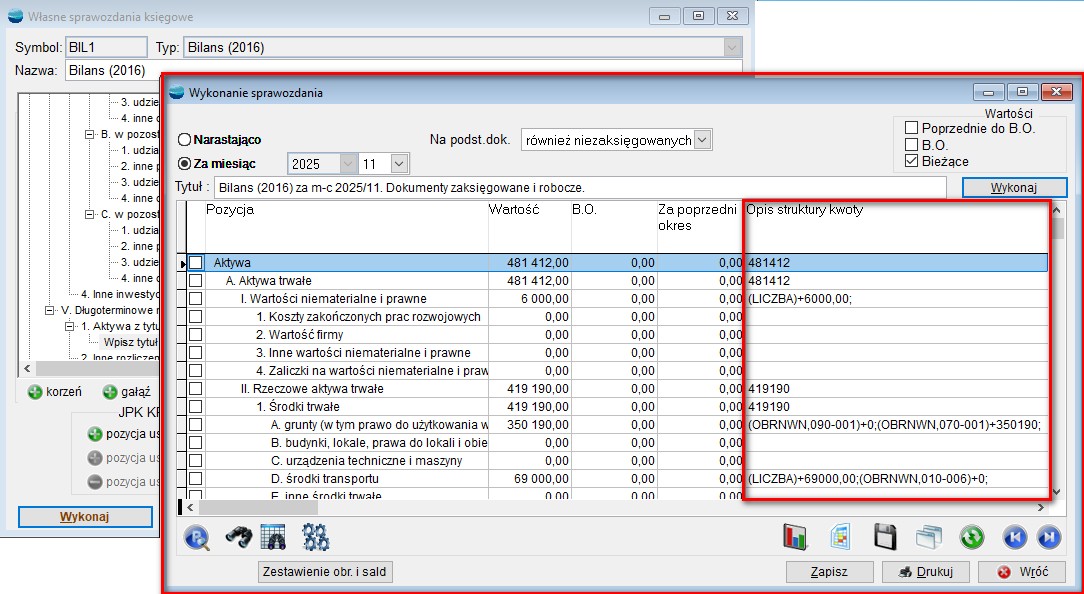Open the bar chart icon
The height and width of the screenshot is (594, 1084).
795,538
